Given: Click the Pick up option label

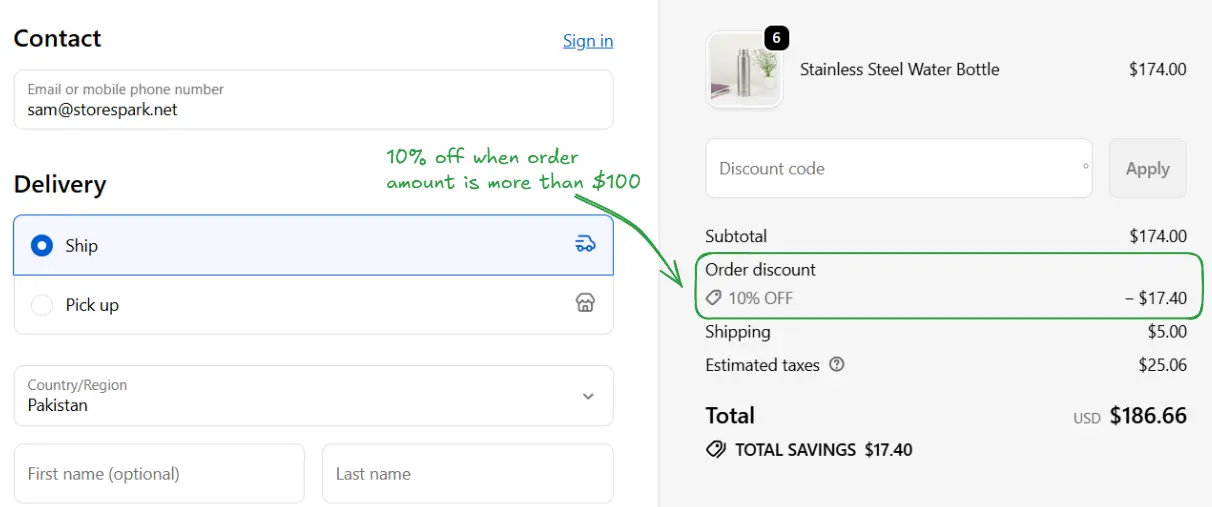Looking at the screenshot, I should [92, 305].
